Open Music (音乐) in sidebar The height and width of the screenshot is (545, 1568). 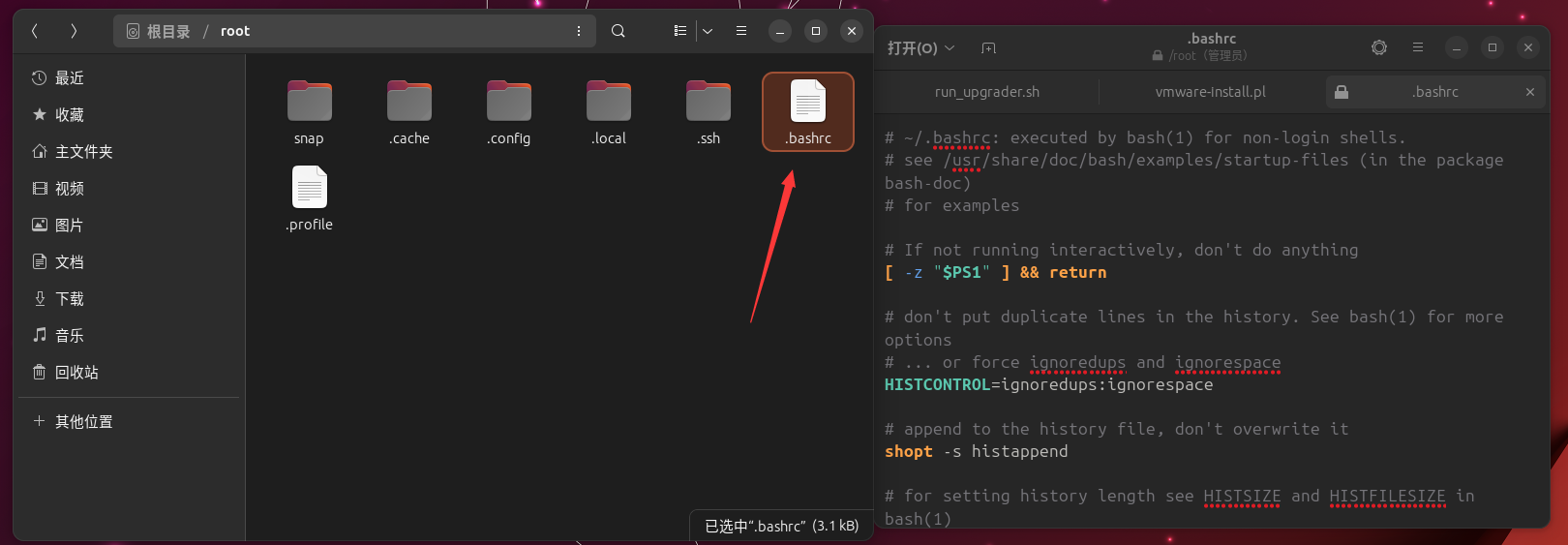click(x=128, y=335)
